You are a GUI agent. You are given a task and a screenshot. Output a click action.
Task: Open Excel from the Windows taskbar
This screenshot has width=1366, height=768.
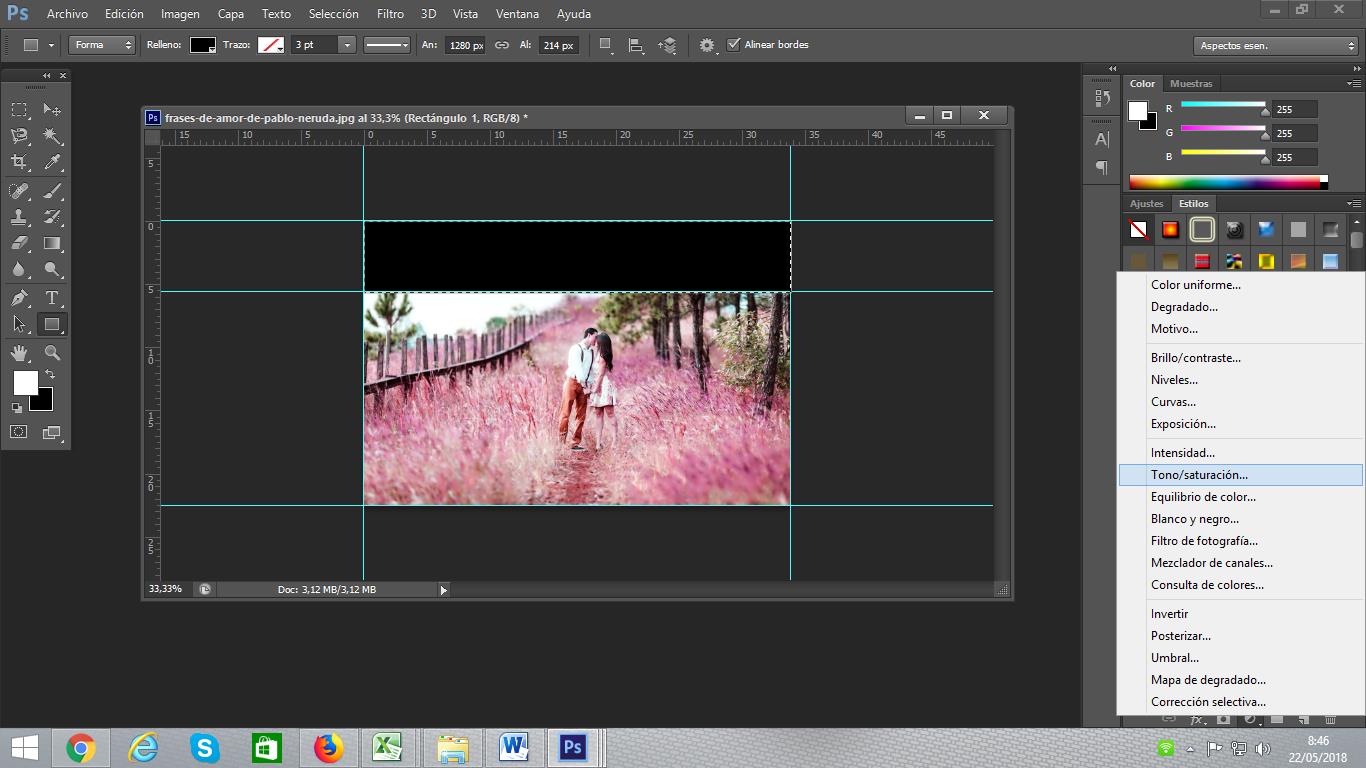[387, 747]
